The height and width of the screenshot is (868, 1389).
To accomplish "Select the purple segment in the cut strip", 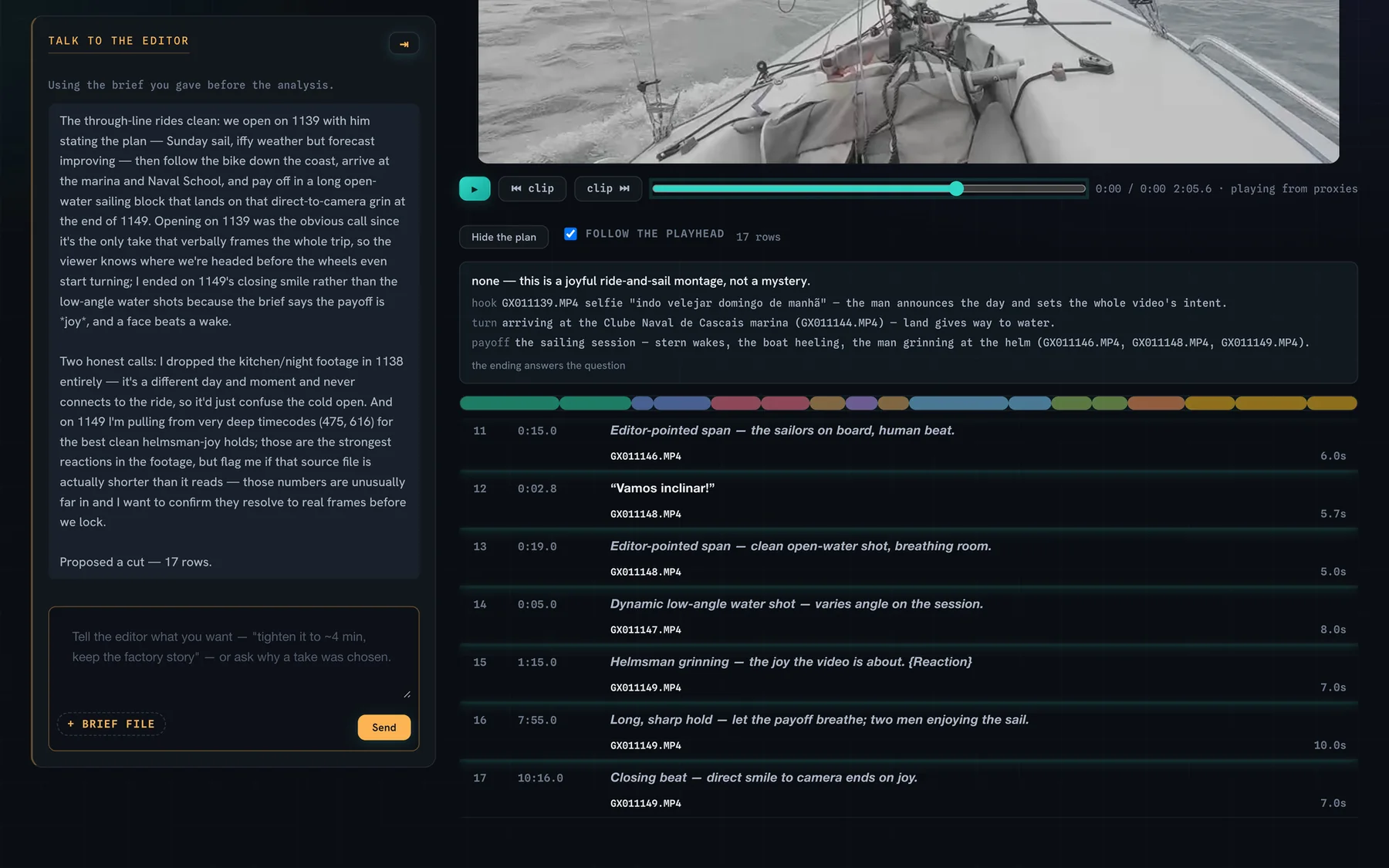I will 861,403.
